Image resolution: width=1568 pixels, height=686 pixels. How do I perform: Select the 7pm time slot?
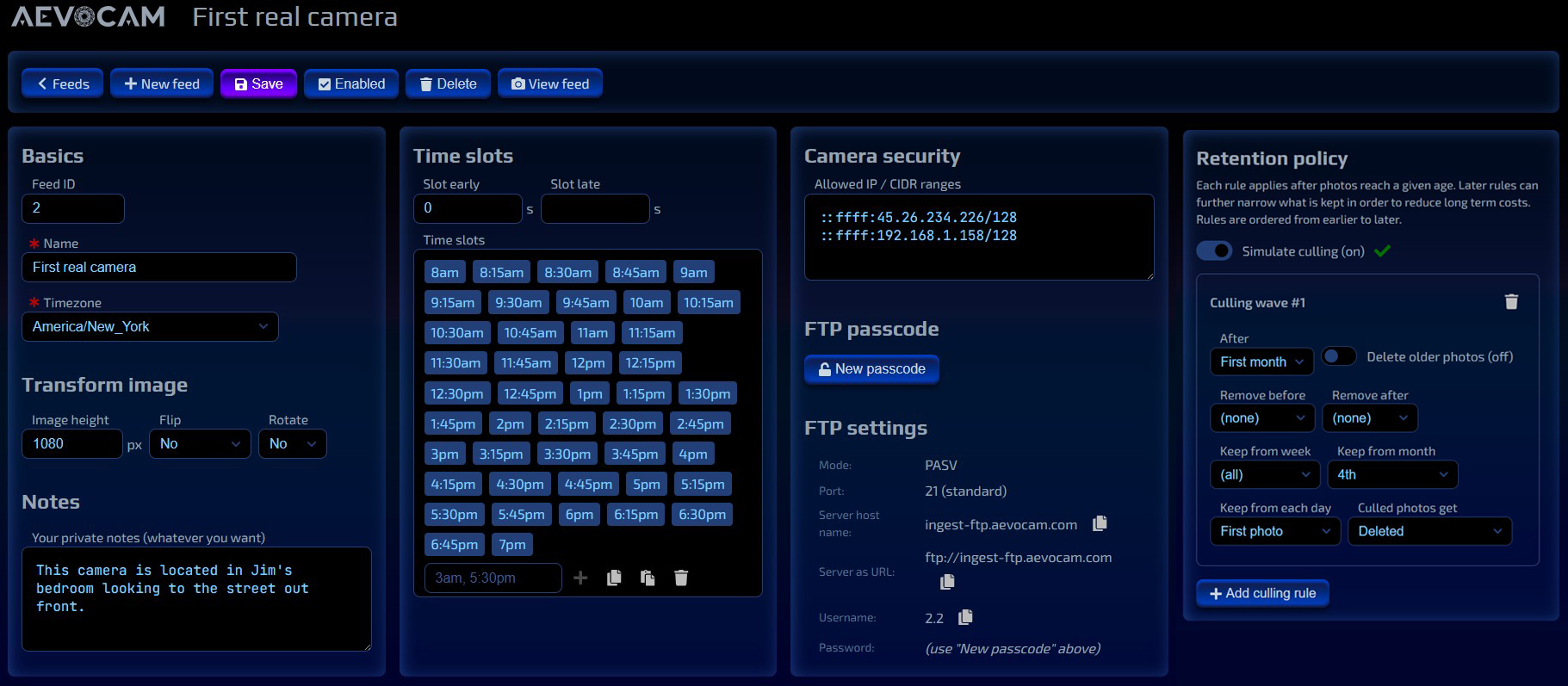(x=512, y=544)
